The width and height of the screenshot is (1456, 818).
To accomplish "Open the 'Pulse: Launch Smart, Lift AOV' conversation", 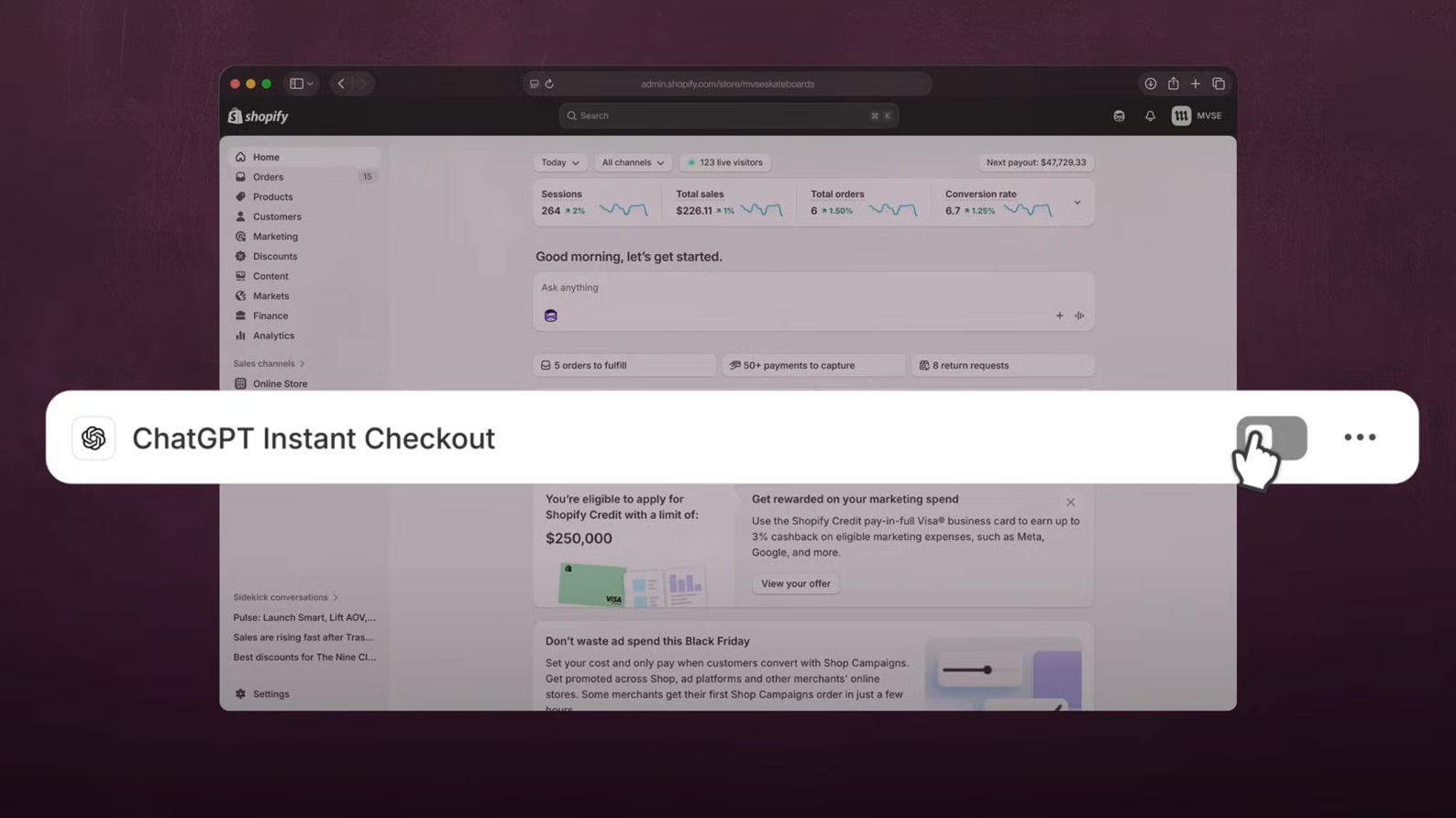I will coord(304,618).
